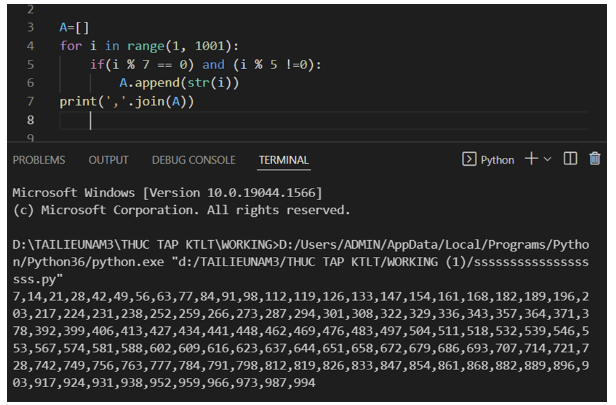Click line number 7 in gutter
Screen dimensions: 616x405
tap(30, 102)
